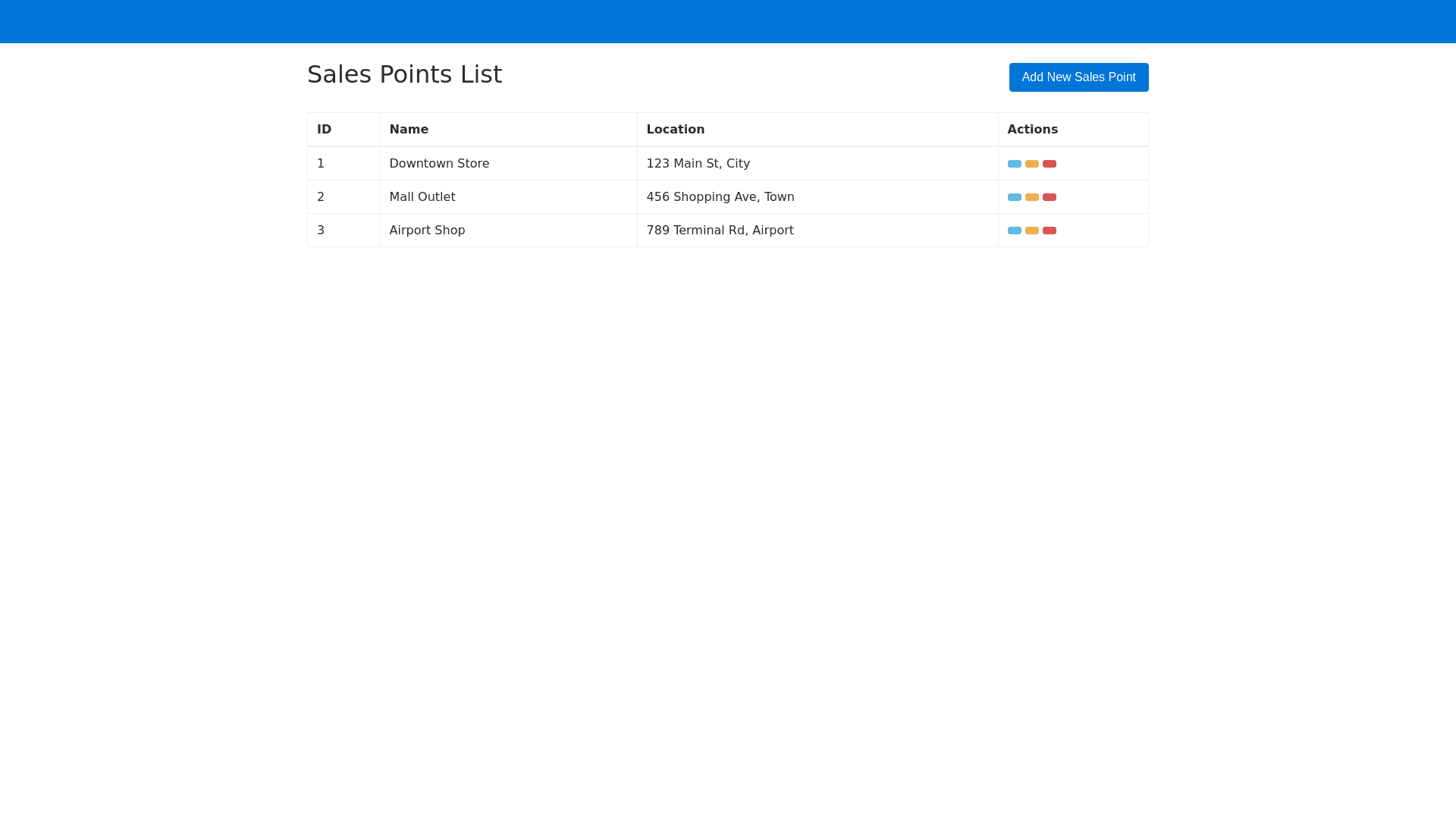Screen dimensions: 1456x819
Task: Click the Location column header
Action: (x=675, y=130)
